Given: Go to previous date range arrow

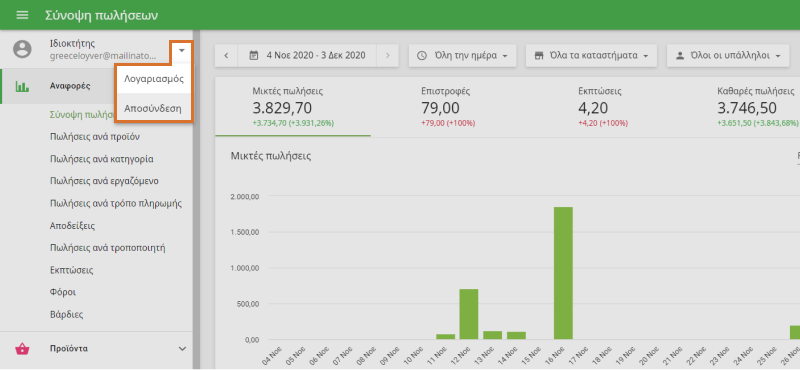Looking at the screenshot, I should point(227,56).
